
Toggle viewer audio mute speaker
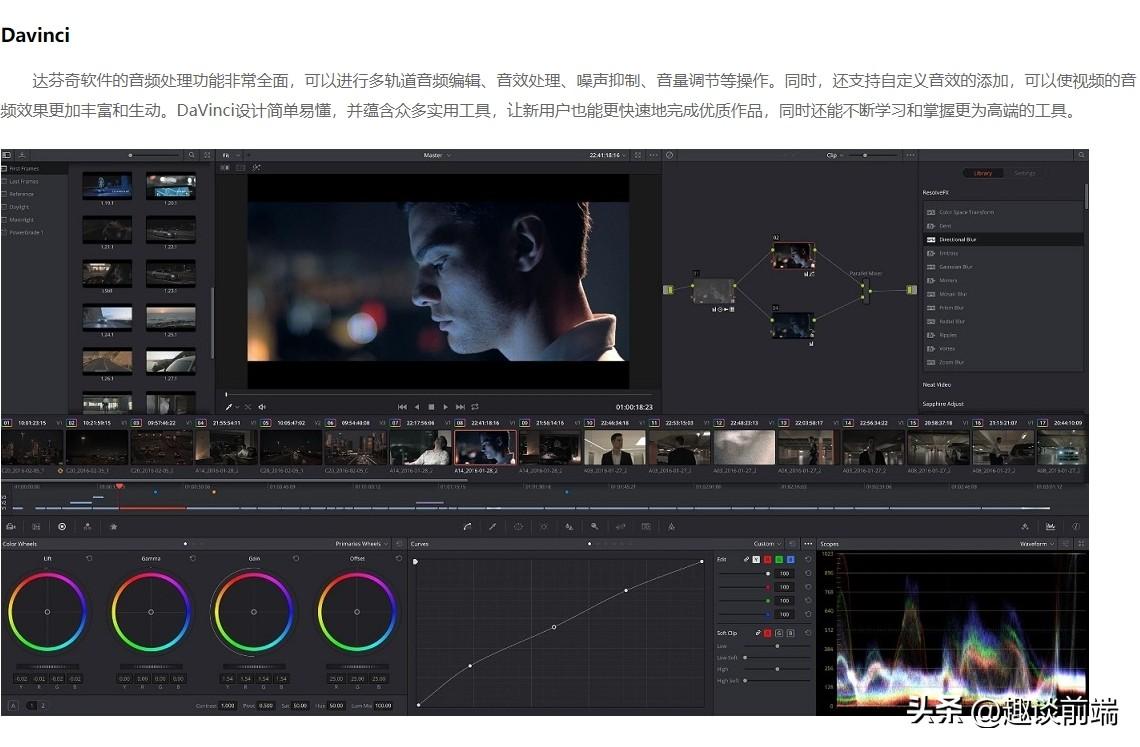[x=262, y=407]
